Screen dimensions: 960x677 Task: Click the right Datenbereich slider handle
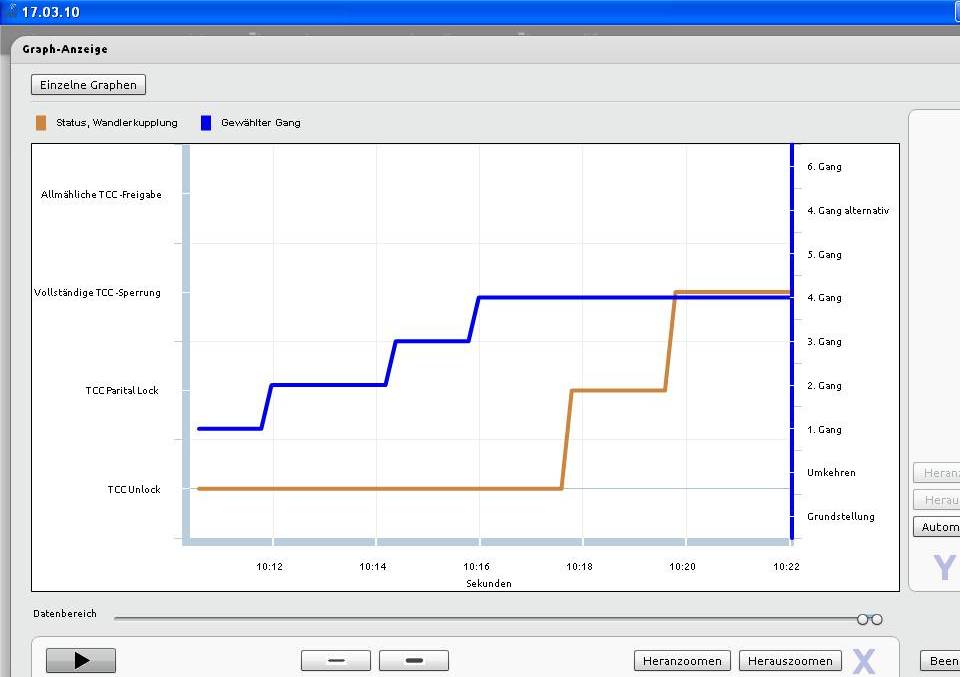877,619
